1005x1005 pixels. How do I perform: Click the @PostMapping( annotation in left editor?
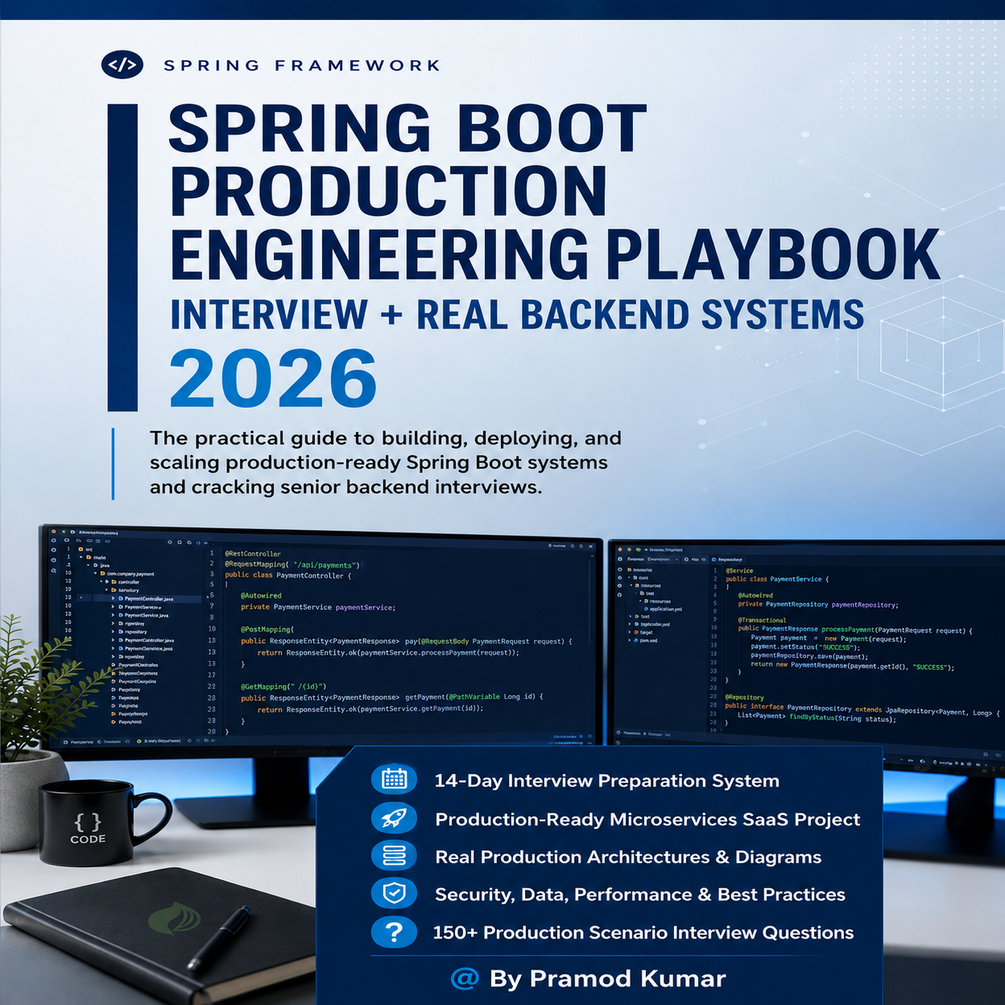coord(267,629)
